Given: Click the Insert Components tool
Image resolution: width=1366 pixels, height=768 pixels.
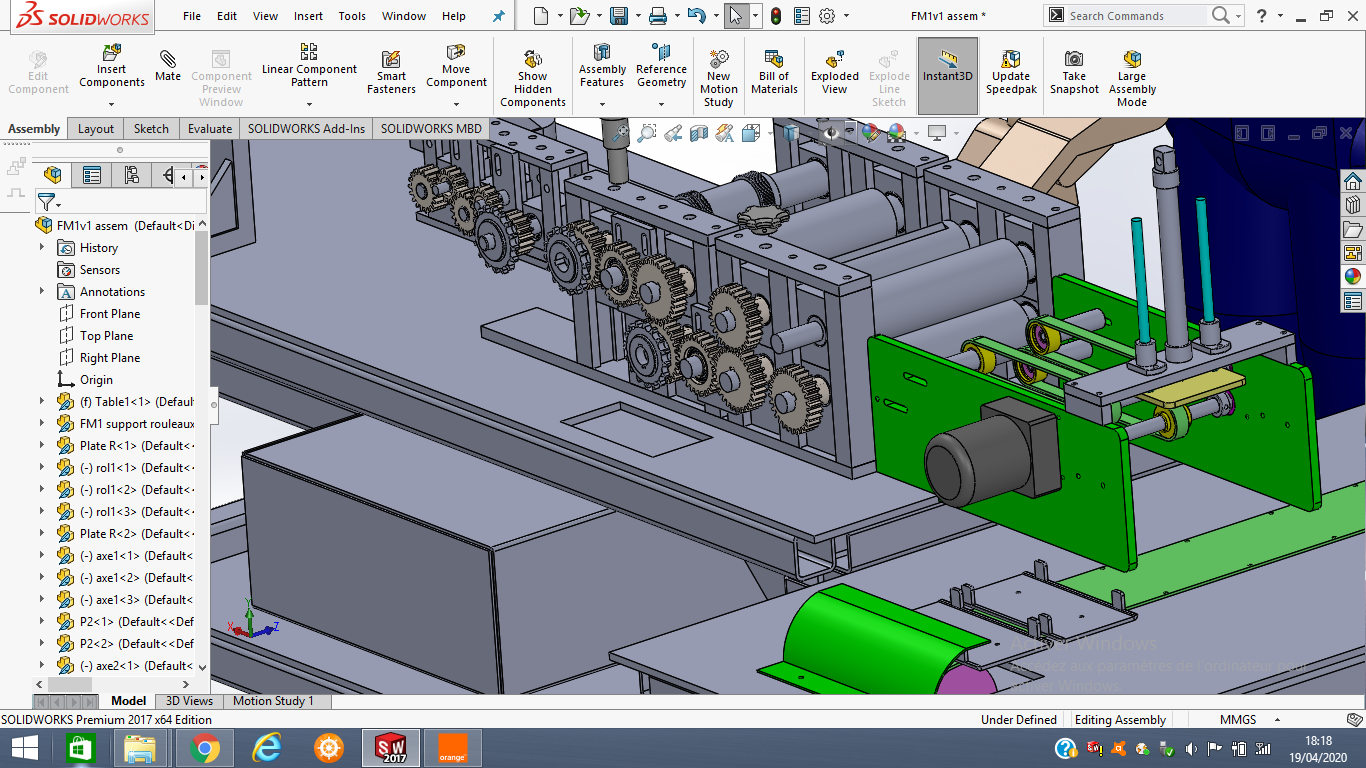Looking at the screenshot, I should (x=112, y=66).
